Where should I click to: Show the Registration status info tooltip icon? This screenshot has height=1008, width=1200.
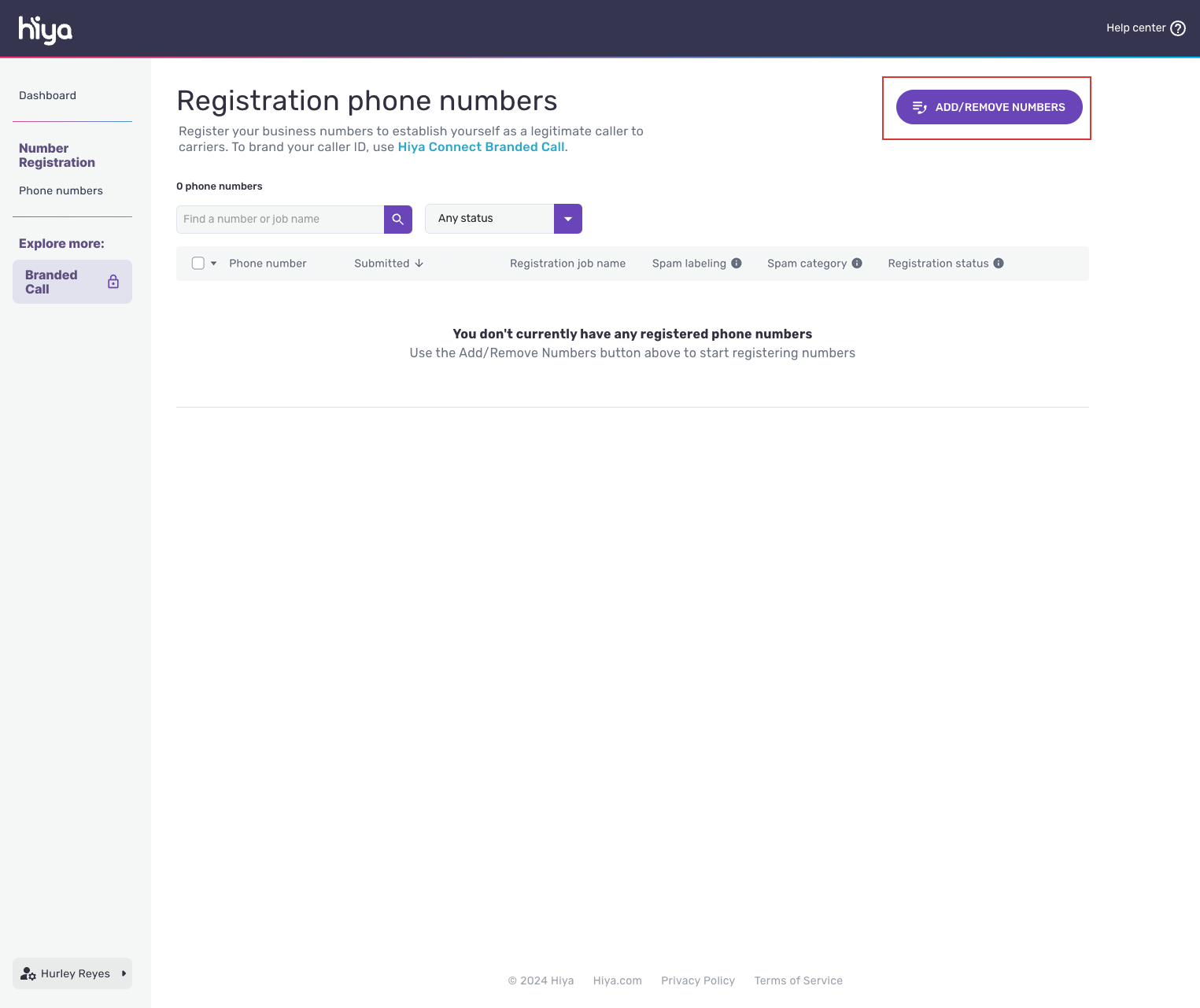(x=999, y=263)
